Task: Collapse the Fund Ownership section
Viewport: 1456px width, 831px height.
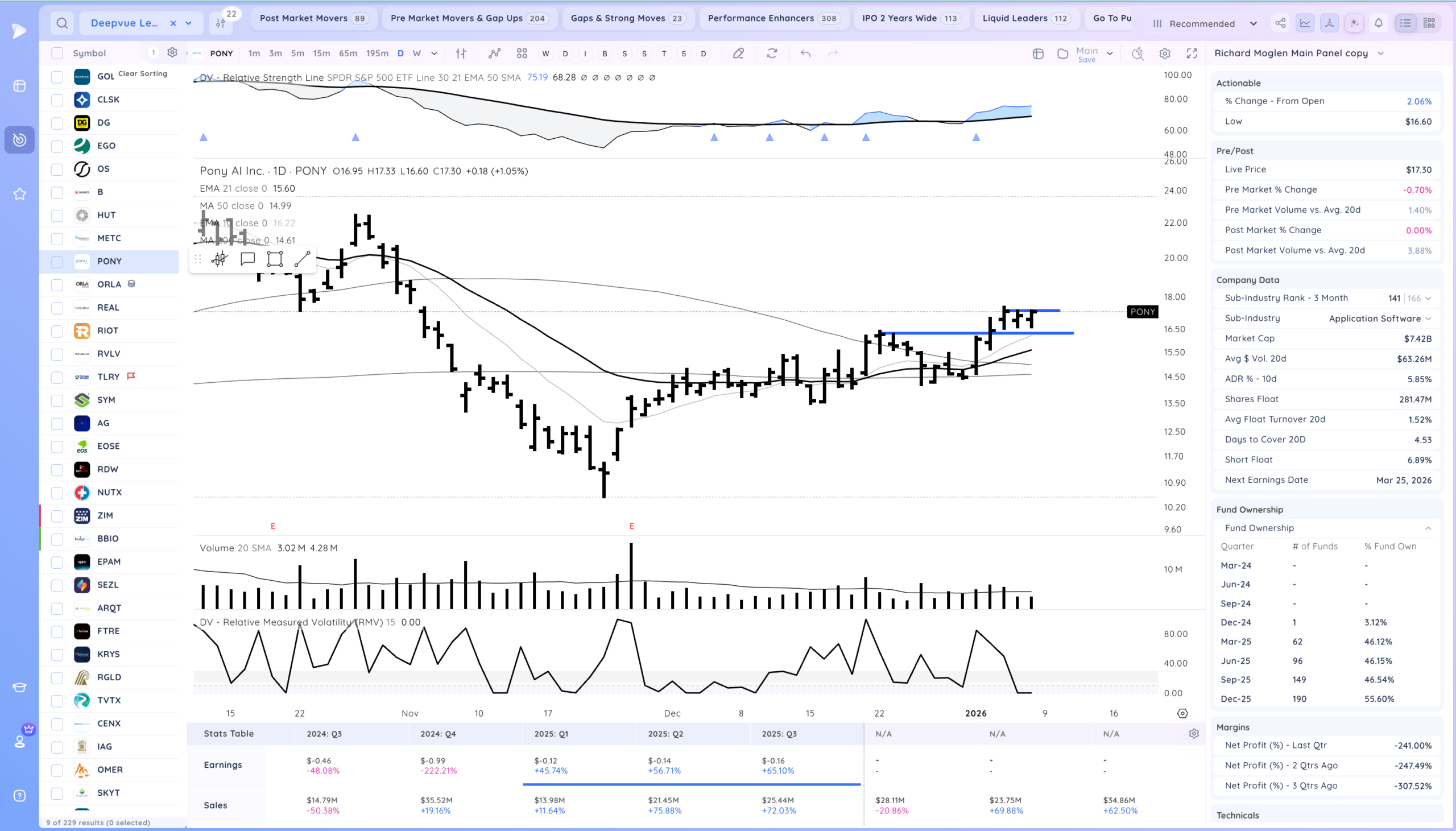Action: point(1428,528)
